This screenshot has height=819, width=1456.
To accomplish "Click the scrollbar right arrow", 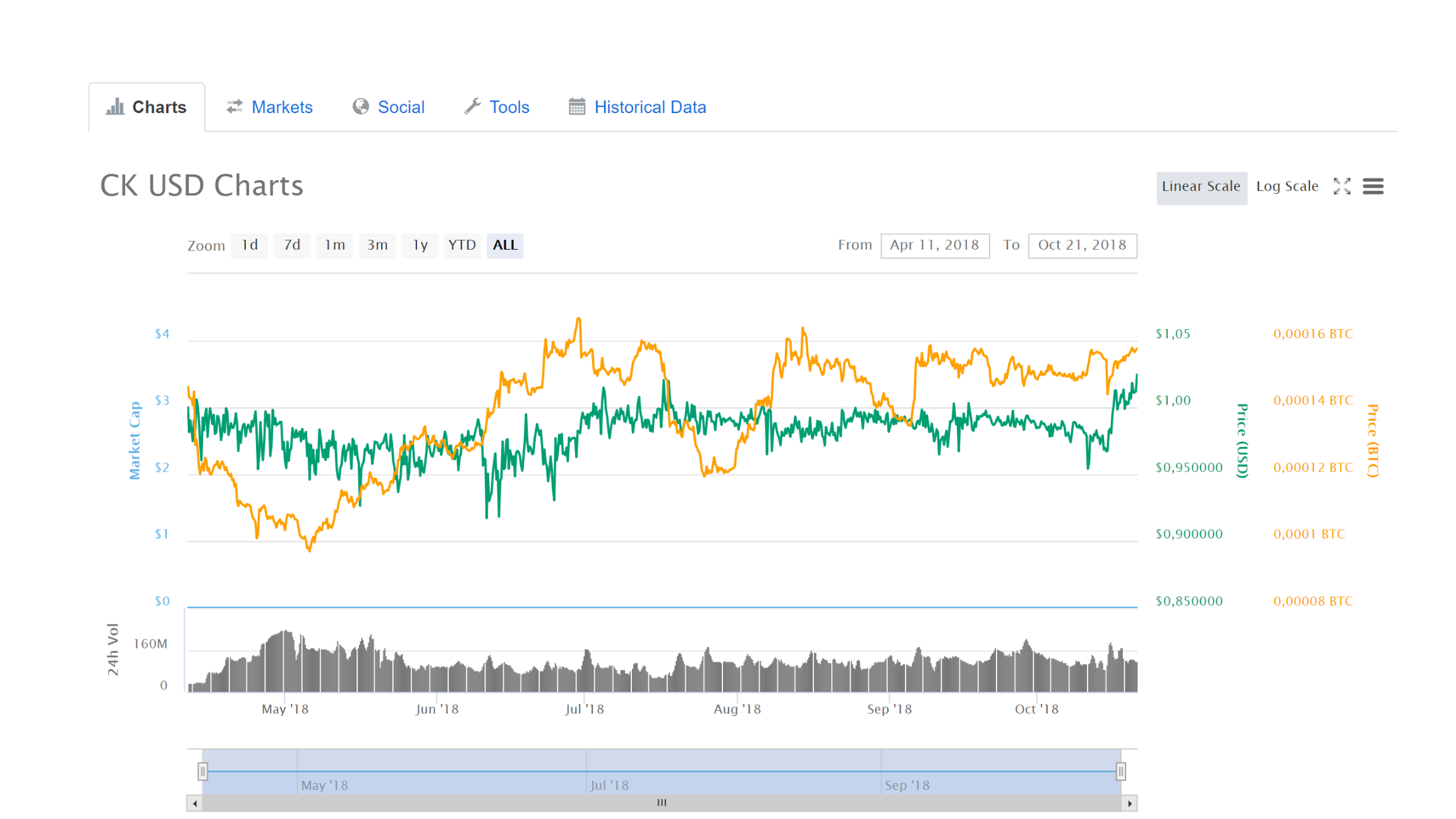I will [1130, 803].
